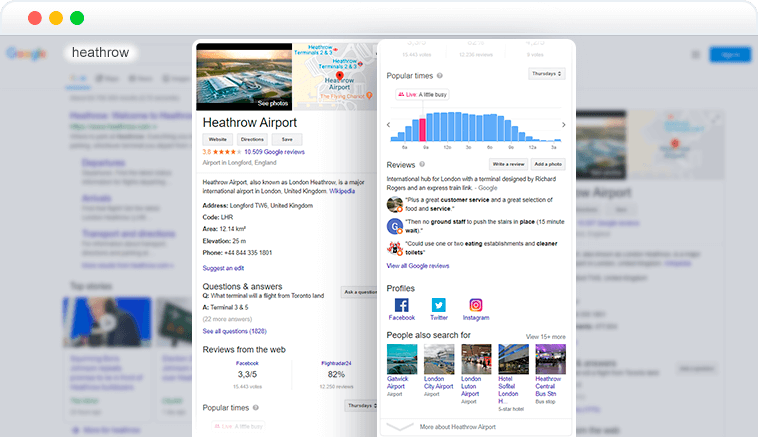Click Suggest an edit link
Screen dimensions: 758x437
click(223, 268)
